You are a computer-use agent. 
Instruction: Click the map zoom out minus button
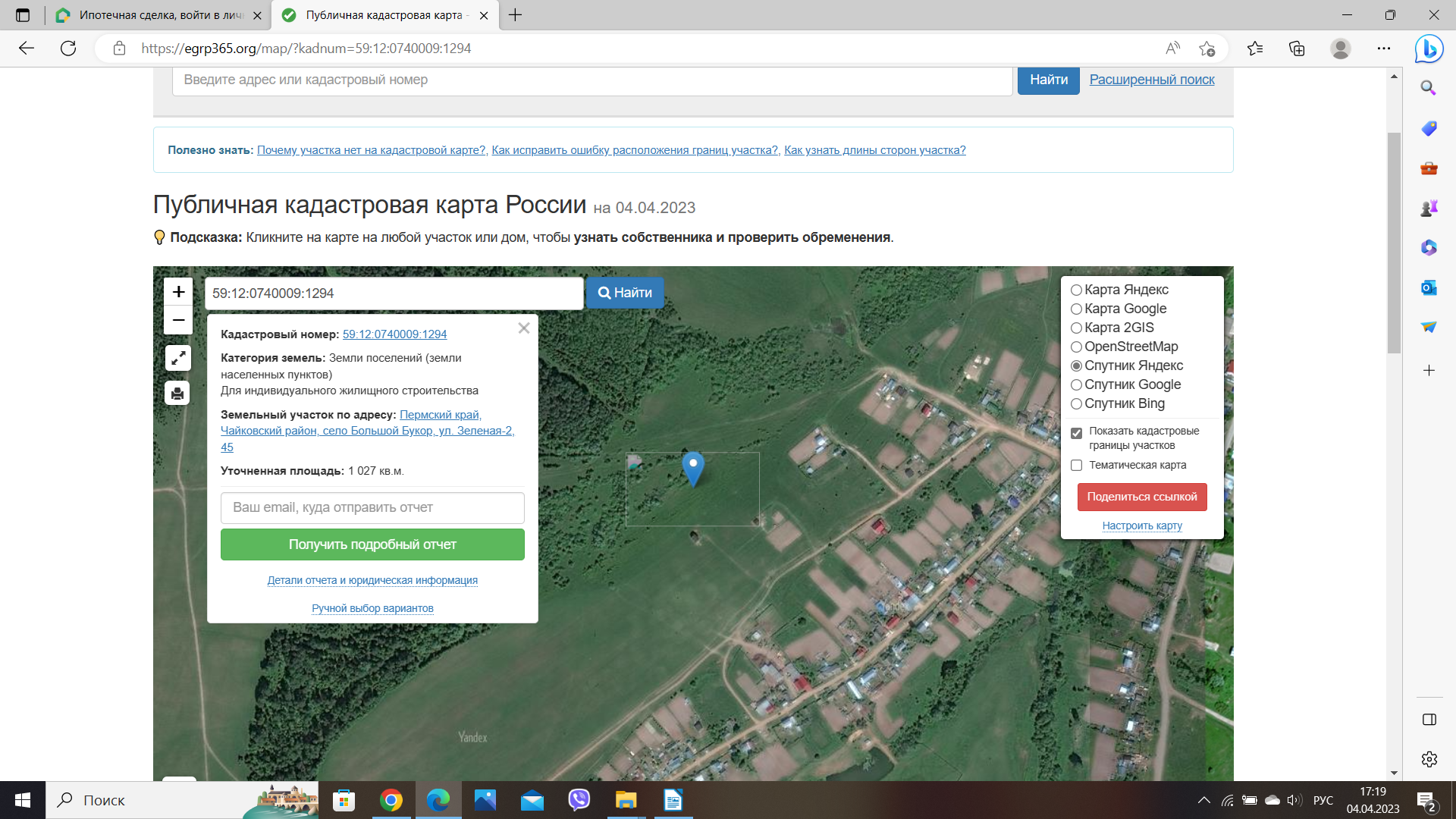(x=178, y=321)
